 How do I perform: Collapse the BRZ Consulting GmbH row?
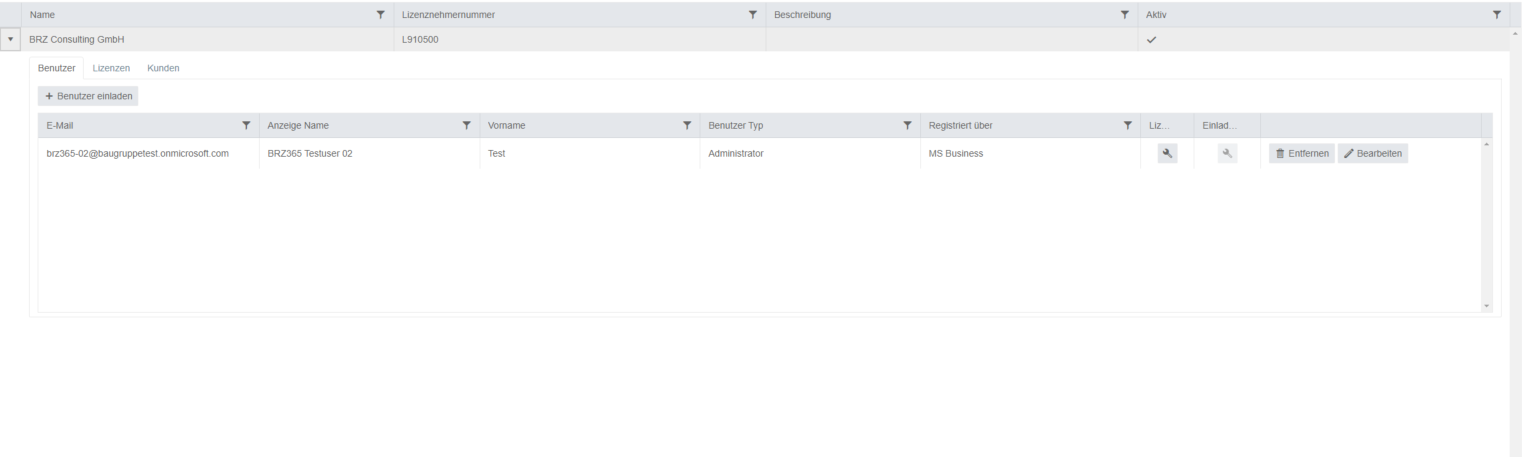click(x=10, y=39)
